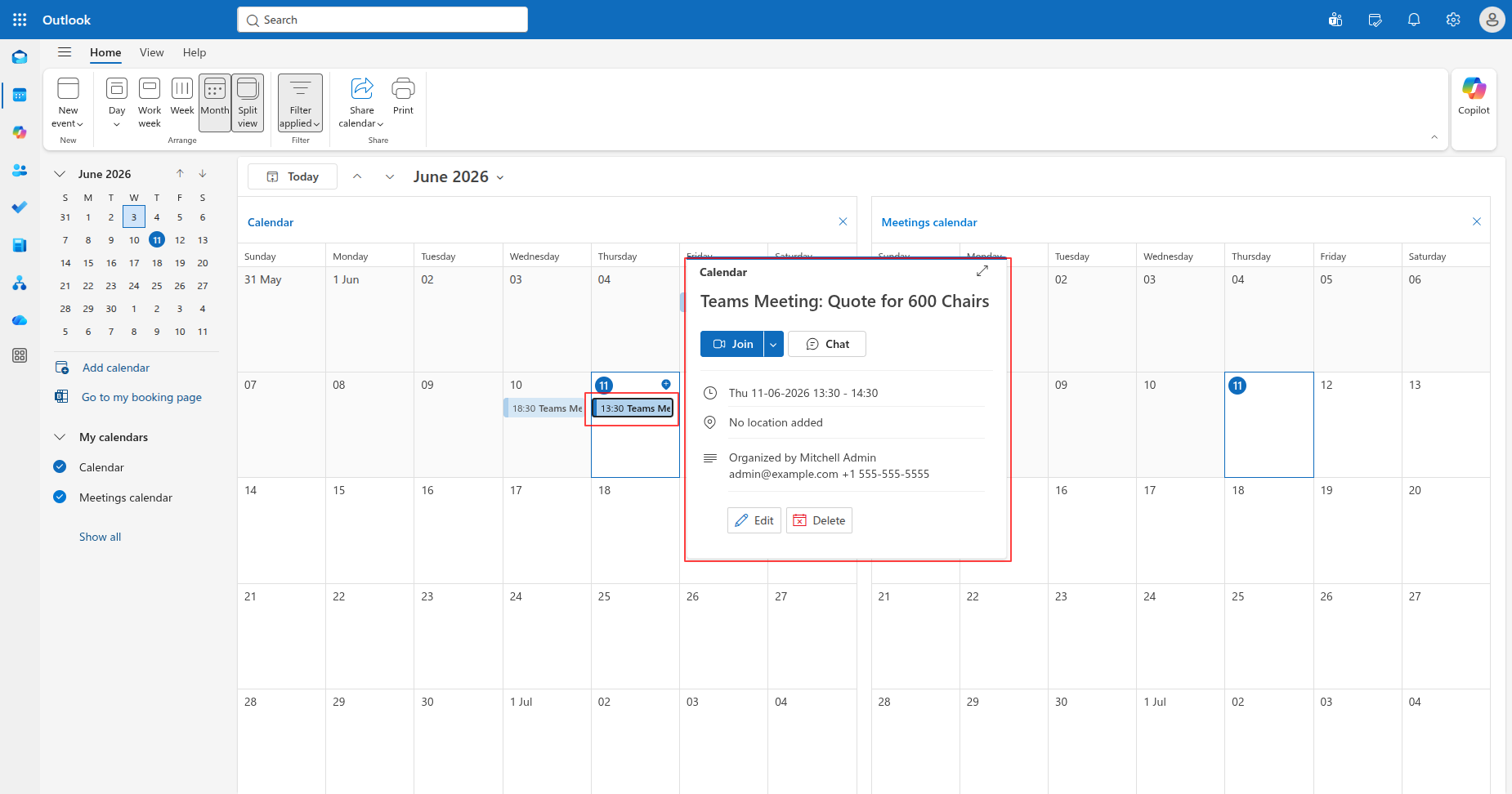Open OneDrive cloud icon in rail

20,320
